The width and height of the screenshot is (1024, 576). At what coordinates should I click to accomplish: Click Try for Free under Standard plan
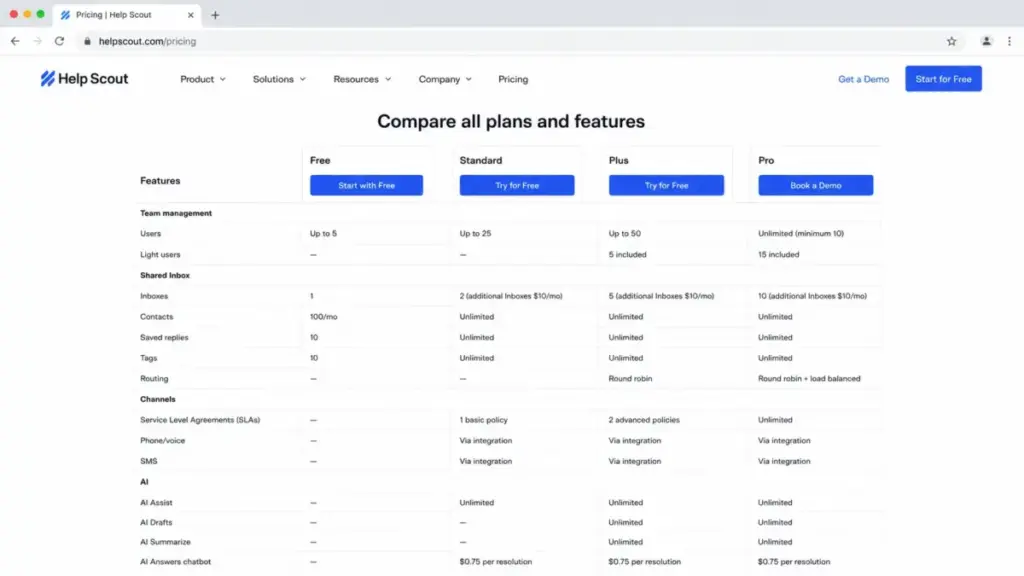click(x=517, y=185)
